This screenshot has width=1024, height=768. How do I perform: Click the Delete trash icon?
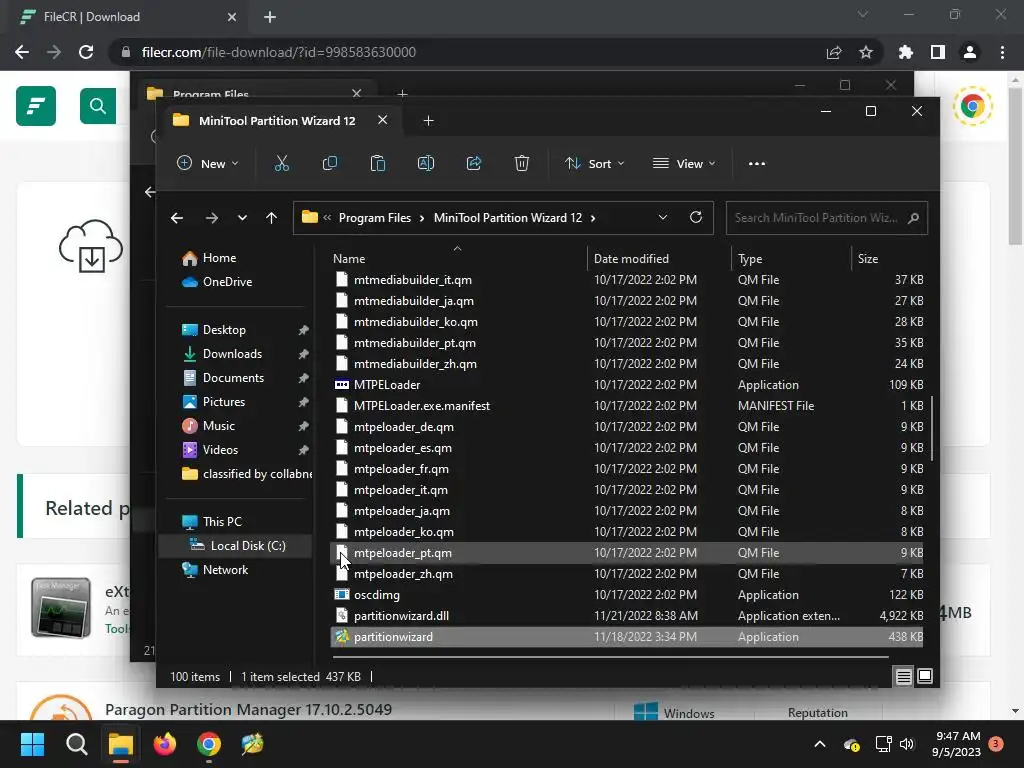pyautogui.click(x=521, y=163)
